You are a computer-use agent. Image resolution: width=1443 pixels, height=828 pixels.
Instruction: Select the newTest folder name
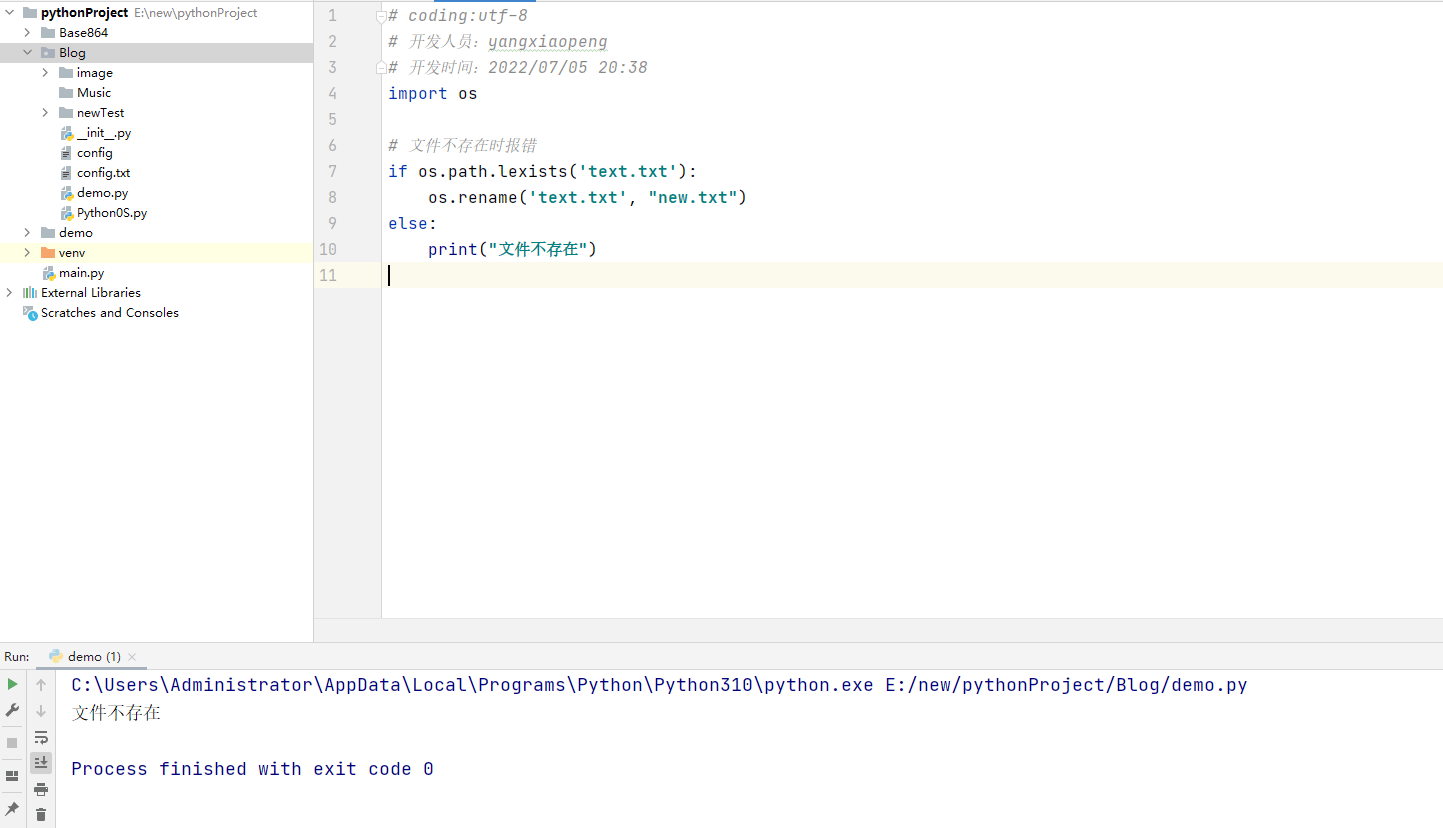pos(101,113)
